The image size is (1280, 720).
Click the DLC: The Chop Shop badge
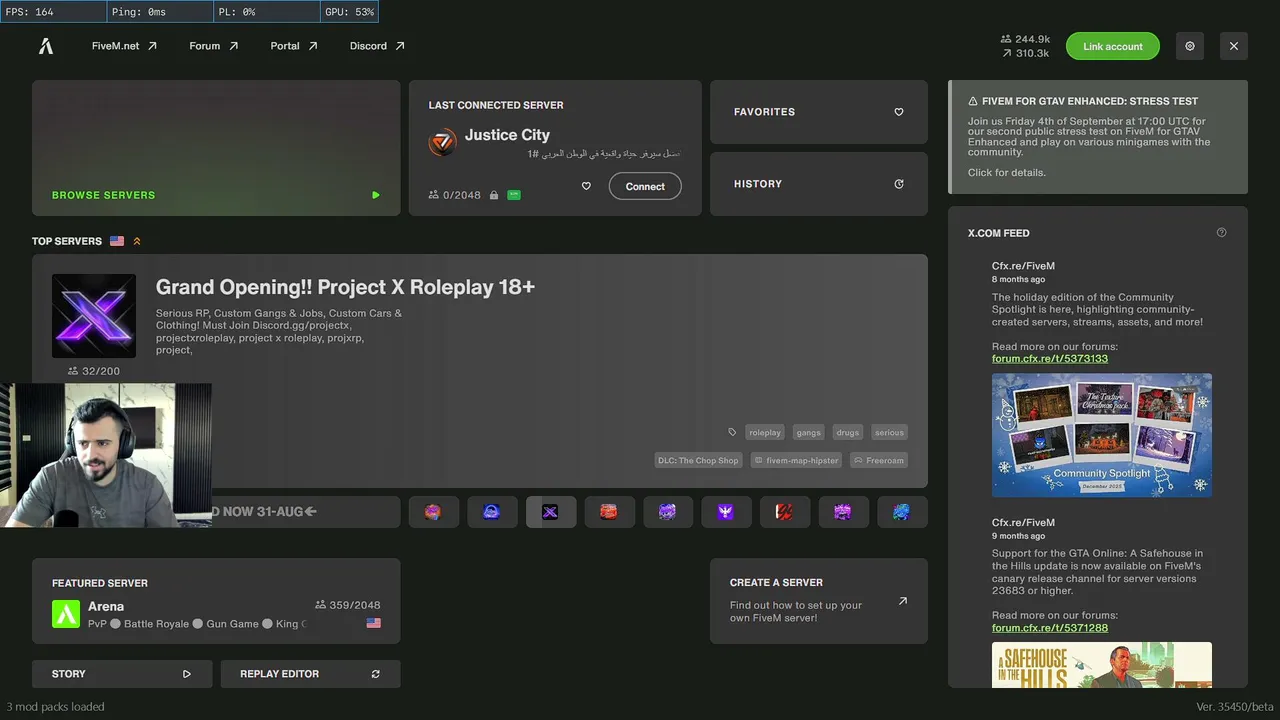point(698,460)
